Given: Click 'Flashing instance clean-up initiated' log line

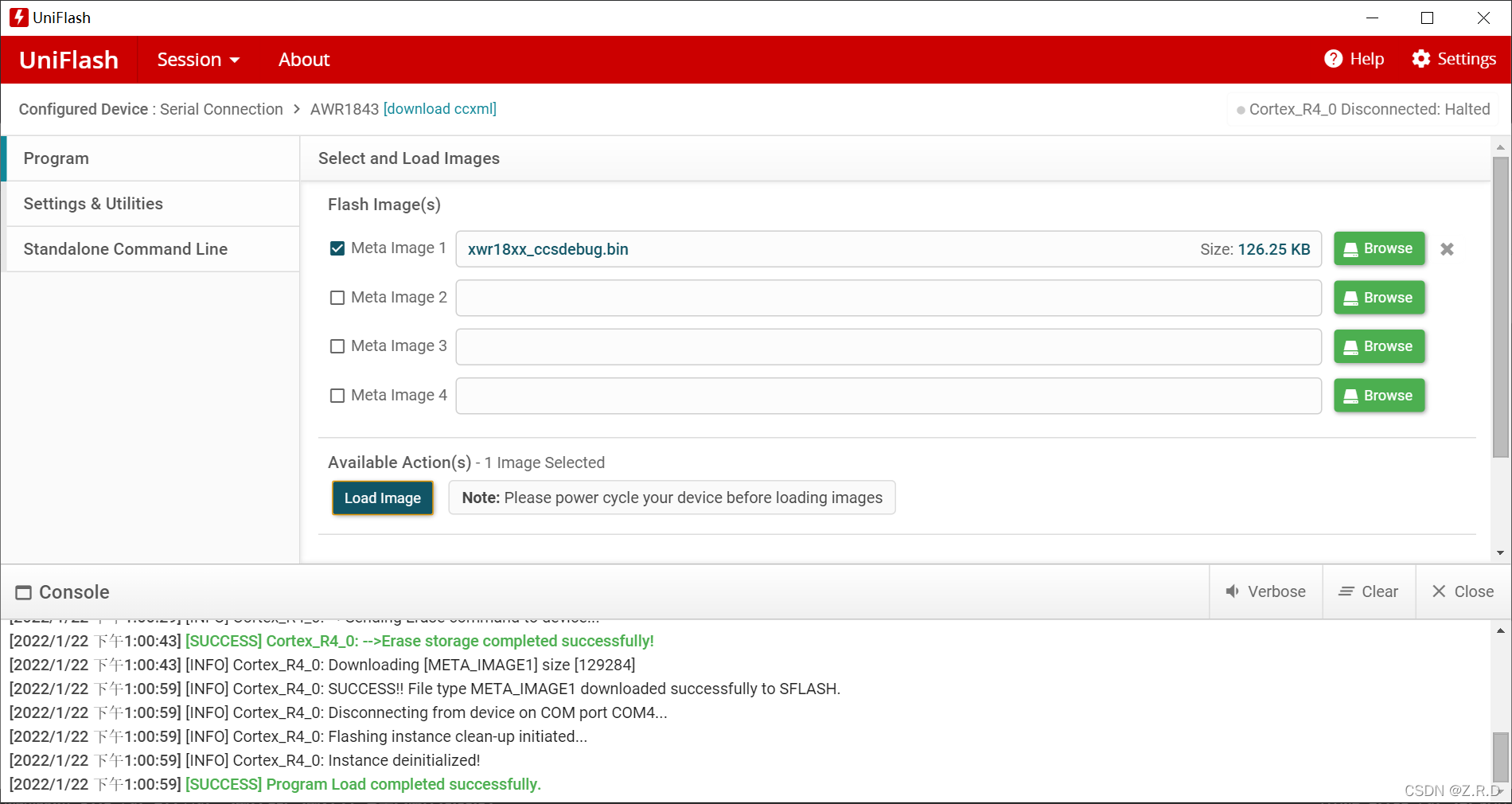Looking at the screenshot, I should (x=298, y=736).
